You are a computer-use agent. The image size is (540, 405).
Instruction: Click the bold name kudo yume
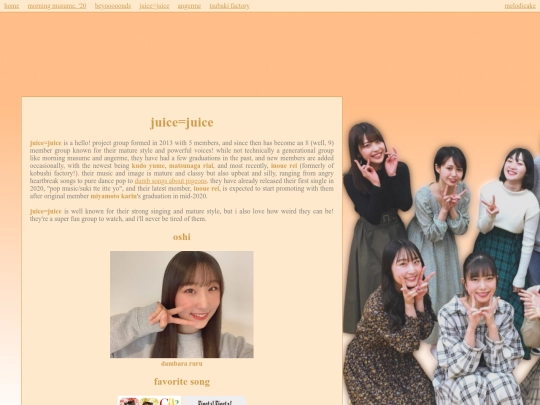pos(148,166)
